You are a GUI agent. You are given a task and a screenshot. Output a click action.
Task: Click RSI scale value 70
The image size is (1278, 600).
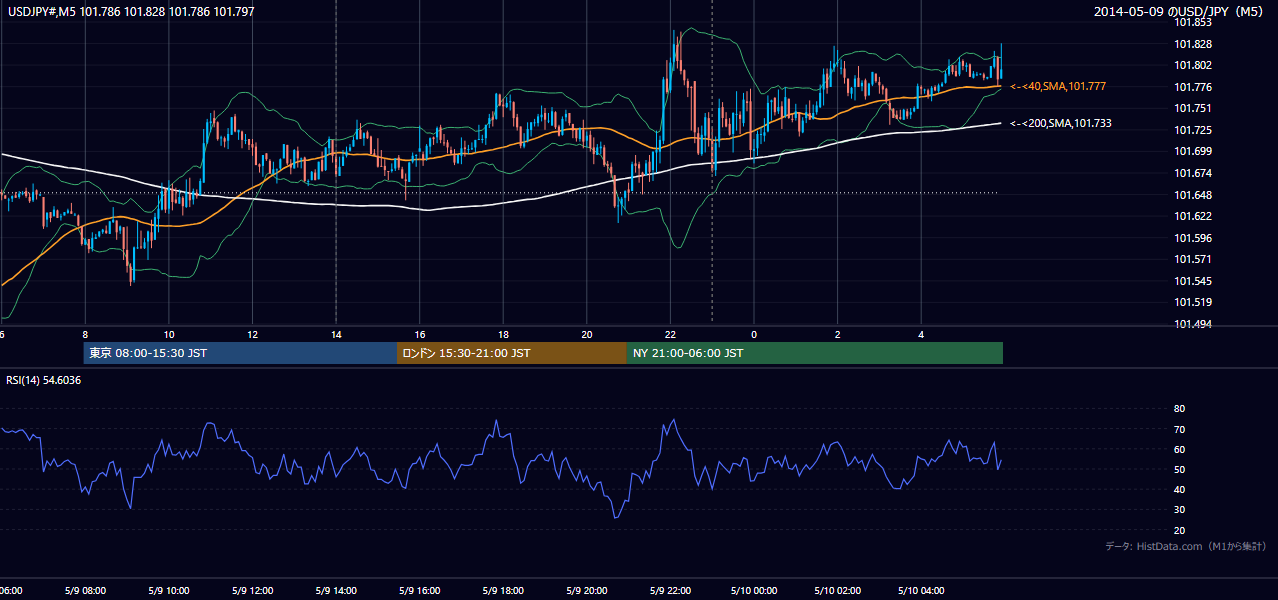tap(1179, 429)
